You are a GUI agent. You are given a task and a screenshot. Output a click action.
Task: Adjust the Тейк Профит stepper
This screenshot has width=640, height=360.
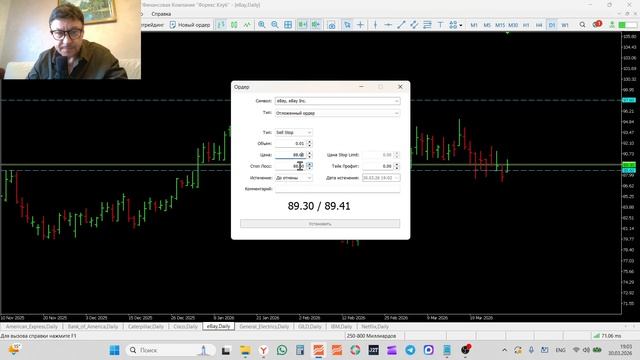[x=397, y=166]
